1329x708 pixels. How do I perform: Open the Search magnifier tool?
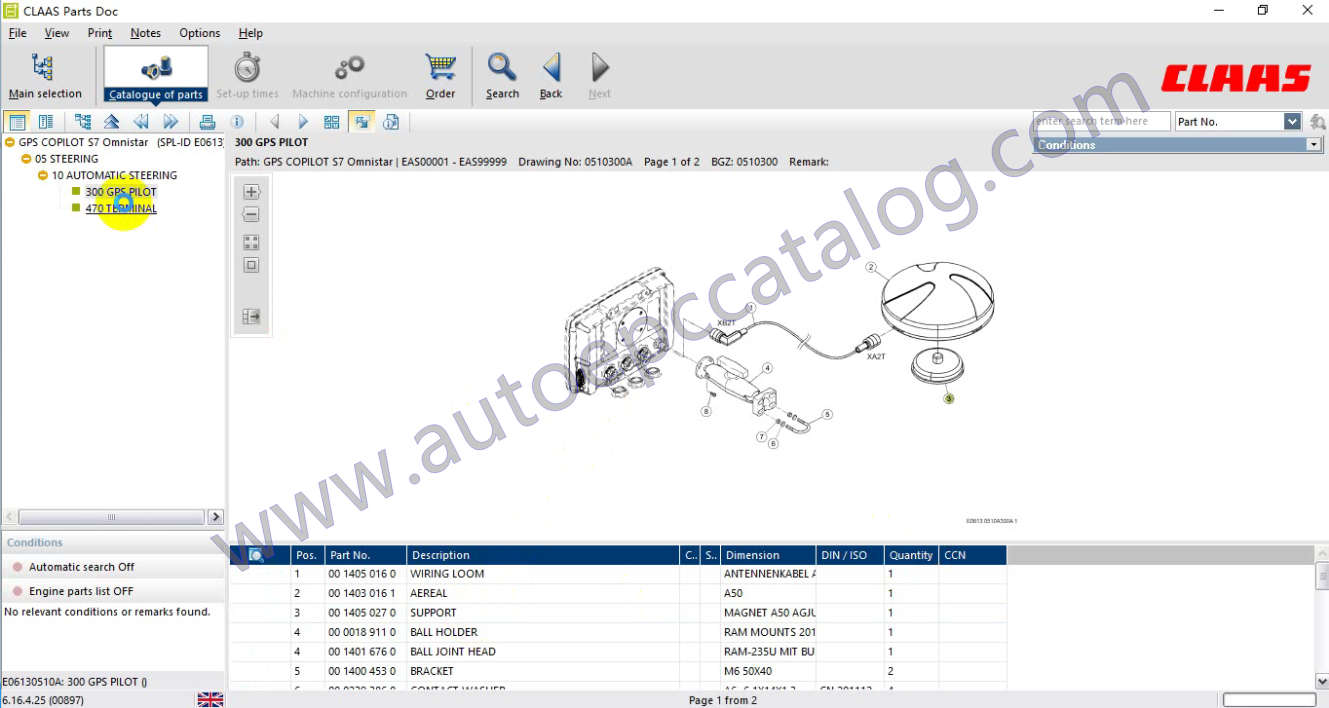(x=502, y=76)
